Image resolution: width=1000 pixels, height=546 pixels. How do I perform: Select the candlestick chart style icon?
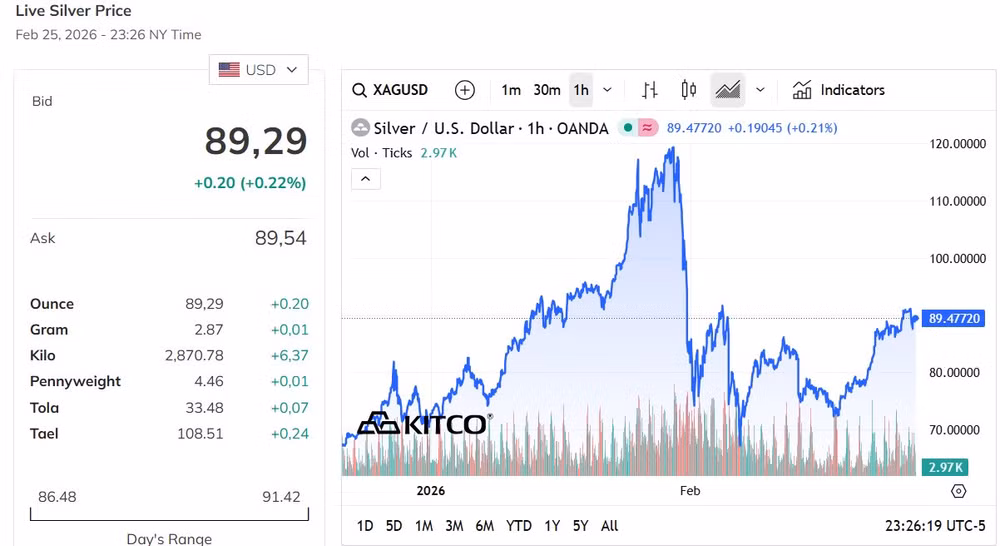689,90
